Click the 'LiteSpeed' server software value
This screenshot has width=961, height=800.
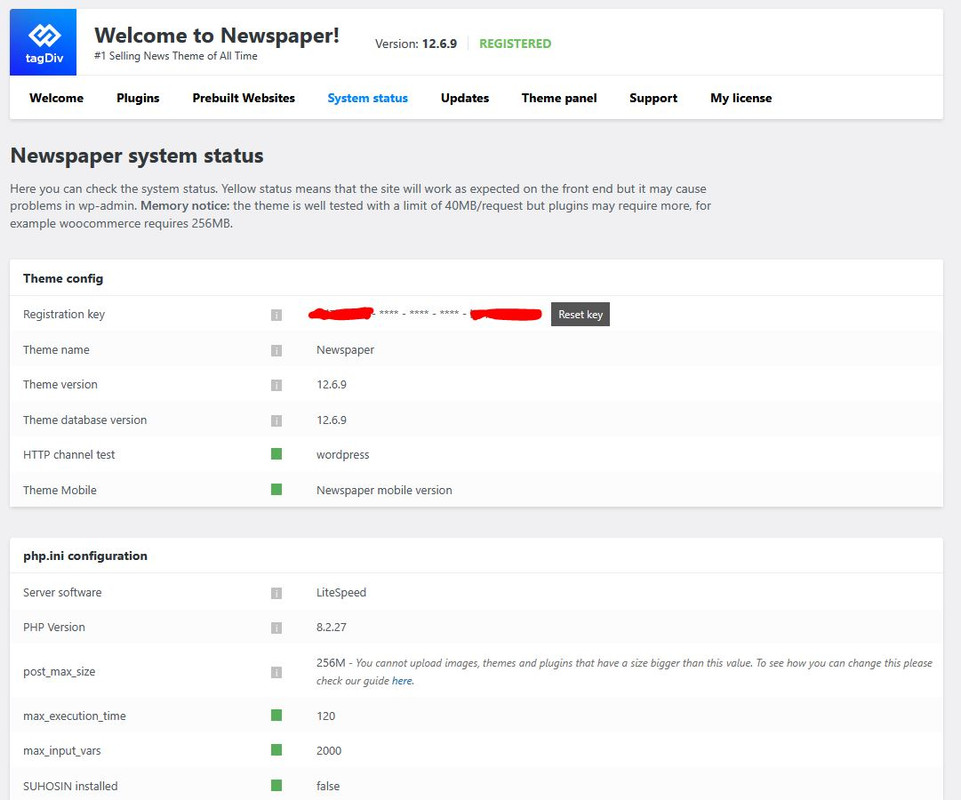coord(341,593)
